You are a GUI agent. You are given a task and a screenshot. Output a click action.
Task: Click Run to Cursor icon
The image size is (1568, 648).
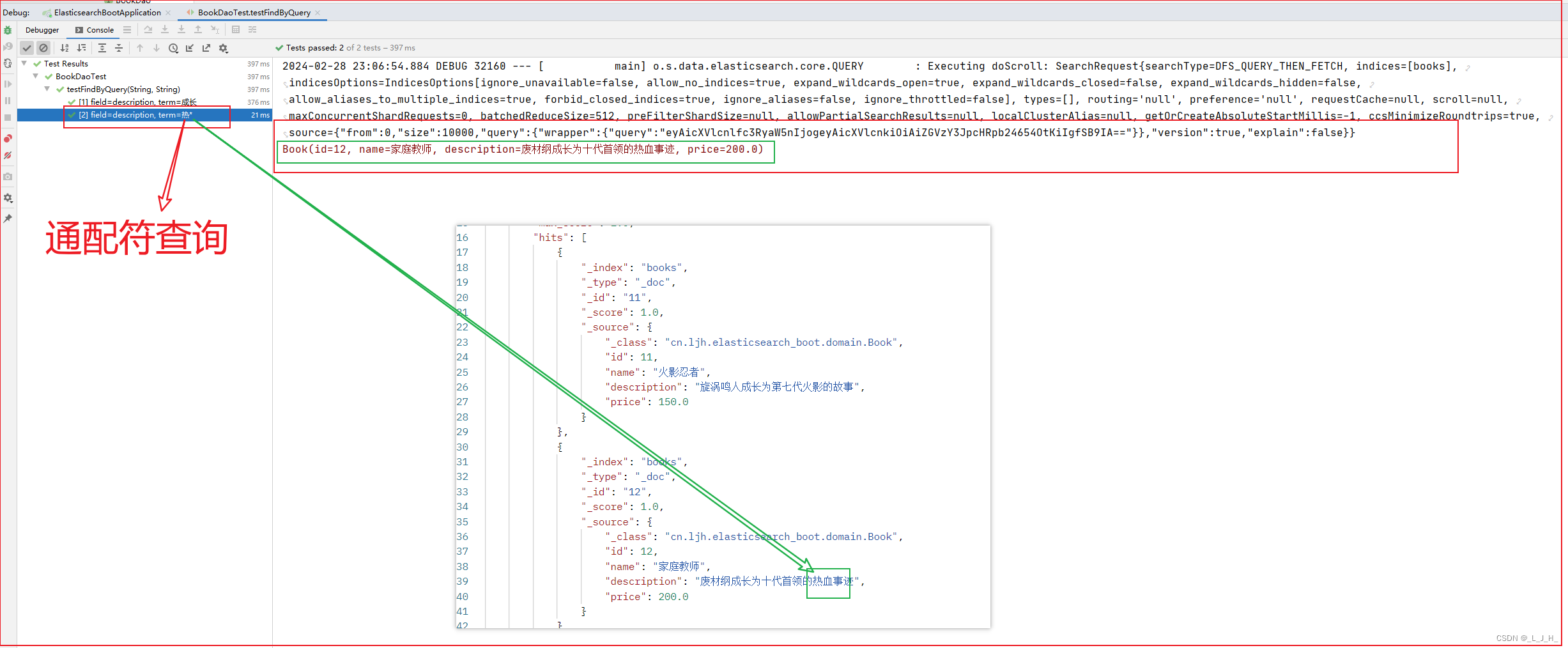pyautogui.click(x=215, y=30)
